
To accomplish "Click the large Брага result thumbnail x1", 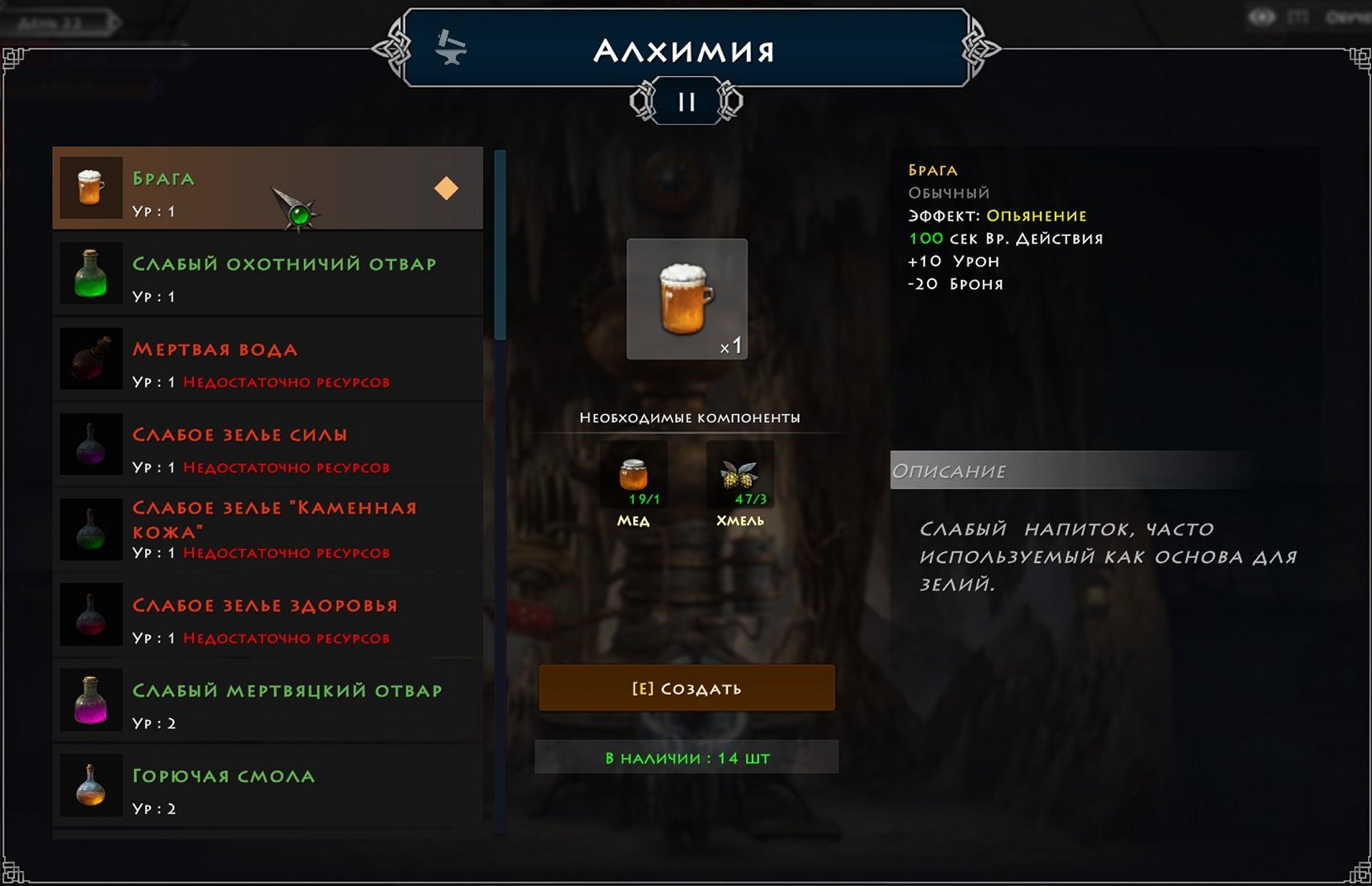I will click(x=687, y=299).
